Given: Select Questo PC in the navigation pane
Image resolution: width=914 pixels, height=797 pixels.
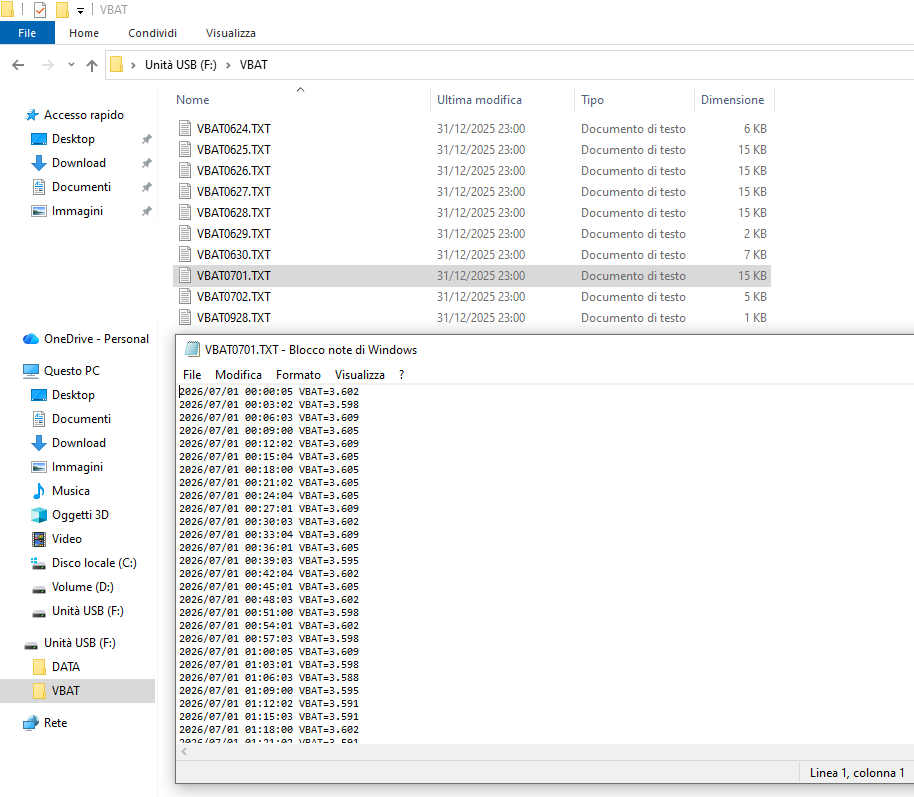Looking at the screenshot, I should pos(72,371).
